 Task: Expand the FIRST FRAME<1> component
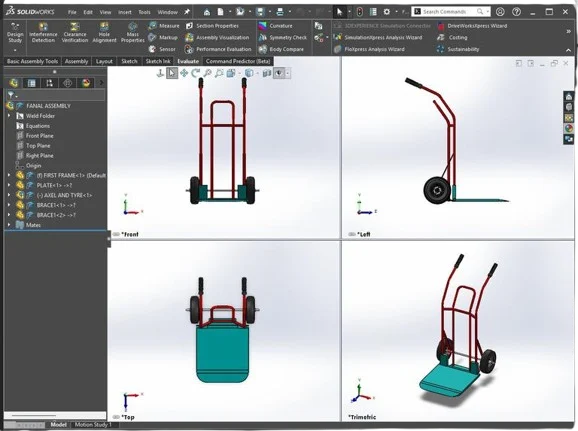pyautogui.click(x=9, y=175)
